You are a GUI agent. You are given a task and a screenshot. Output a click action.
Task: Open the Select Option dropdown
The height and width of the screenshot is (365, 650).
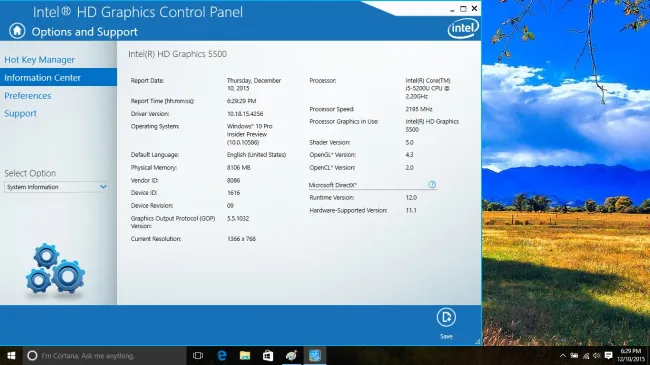(x=56, y=187)
